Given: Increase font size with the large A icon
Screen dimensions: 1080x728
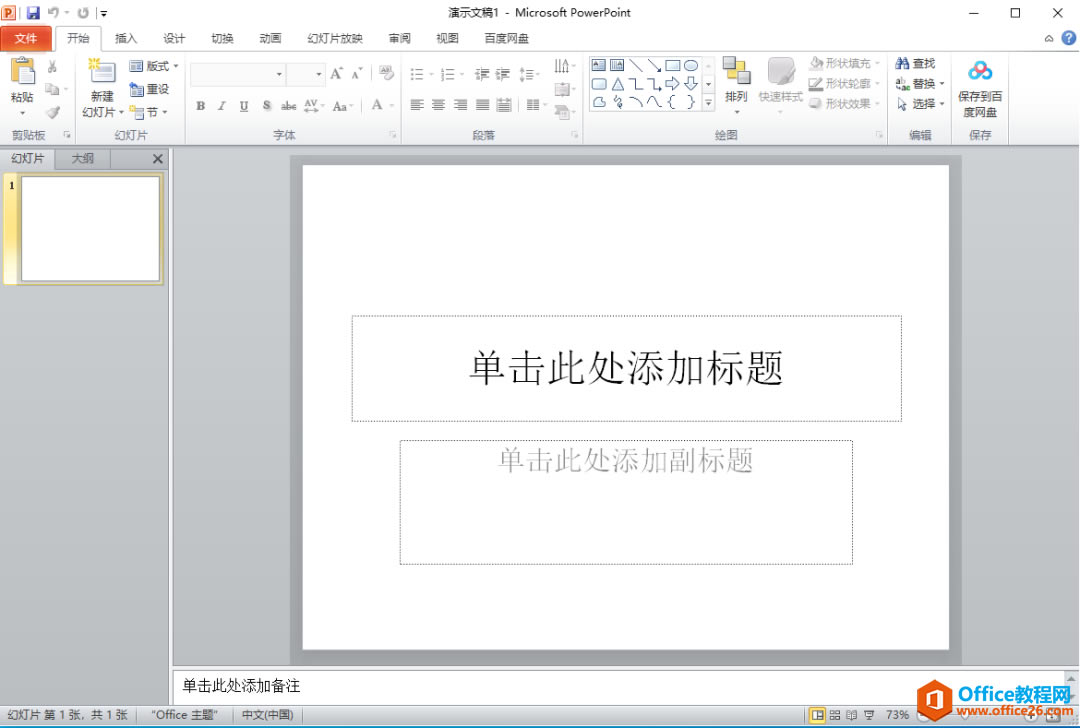Looking at the screenshot, I should 336,74.
